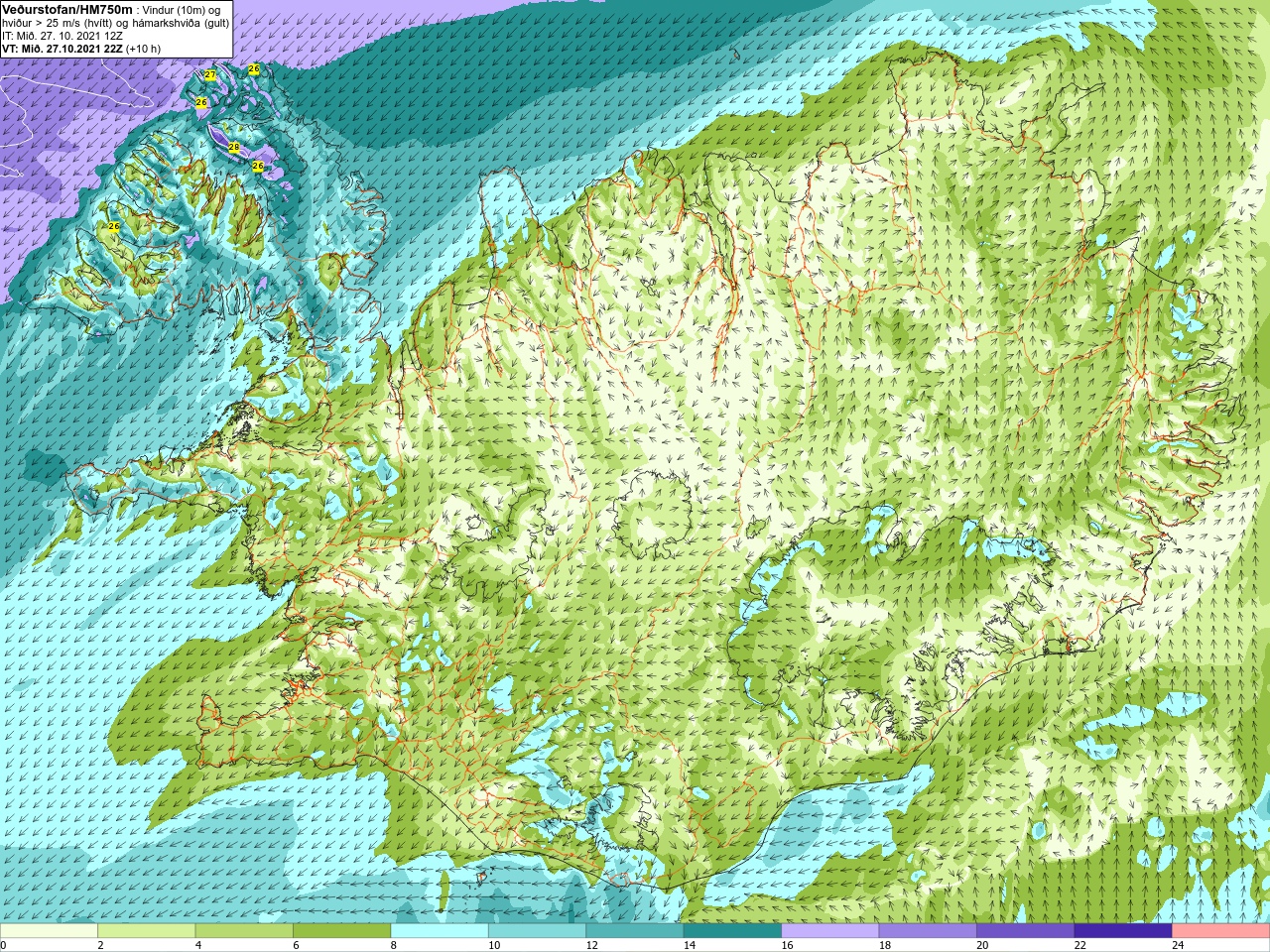The image size is (1270, 952).
Task: Click the Veðurstofan/HM750m title text
Action: [67, 9]
